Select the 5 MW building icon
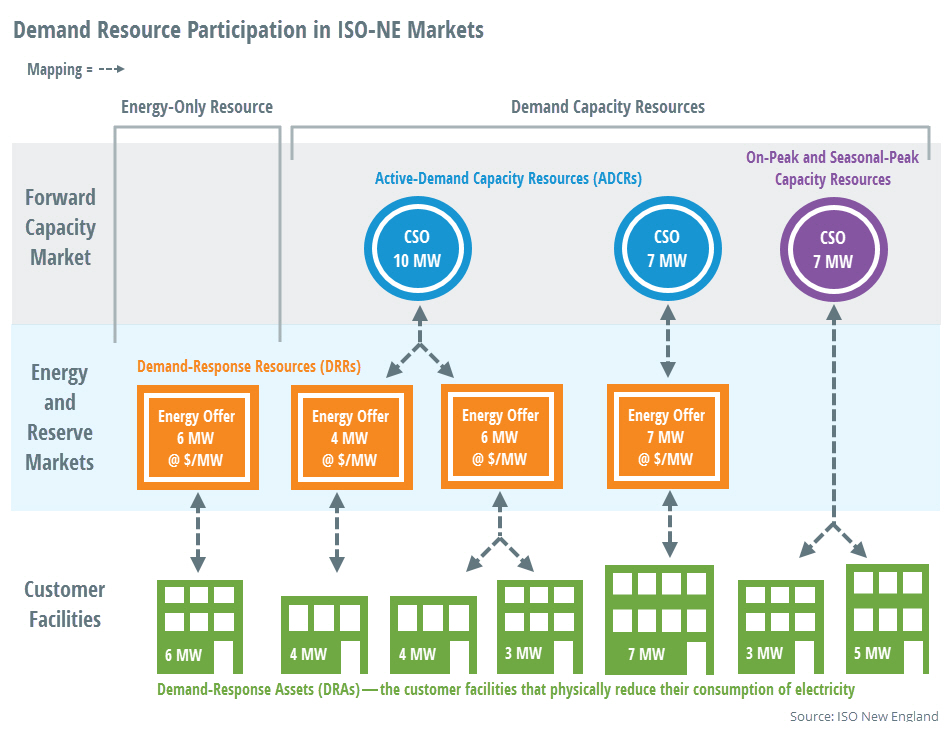945x731 pixels. (886, 620)
